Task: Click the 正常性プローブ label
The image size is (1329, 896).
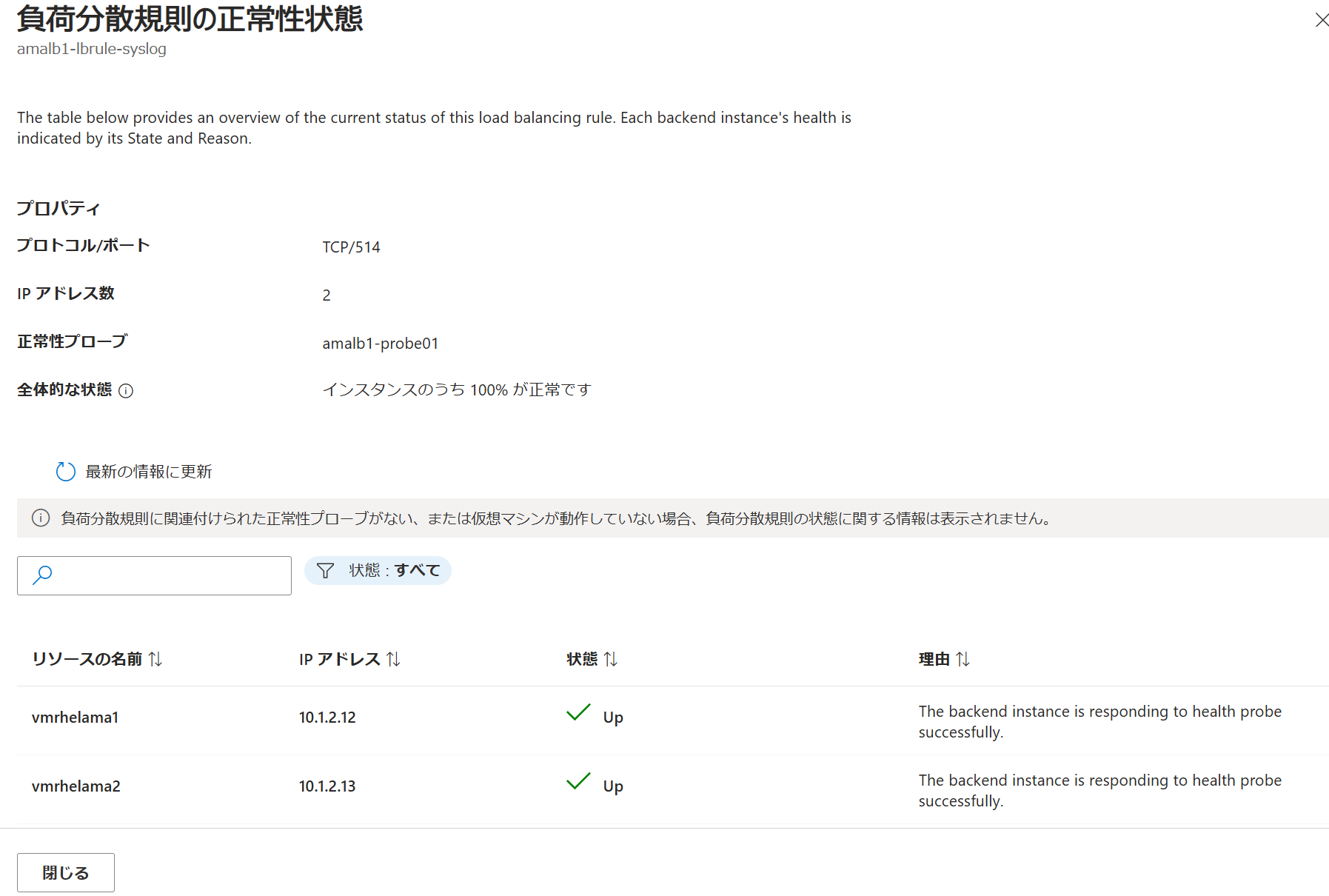Action: coord(73,341)
